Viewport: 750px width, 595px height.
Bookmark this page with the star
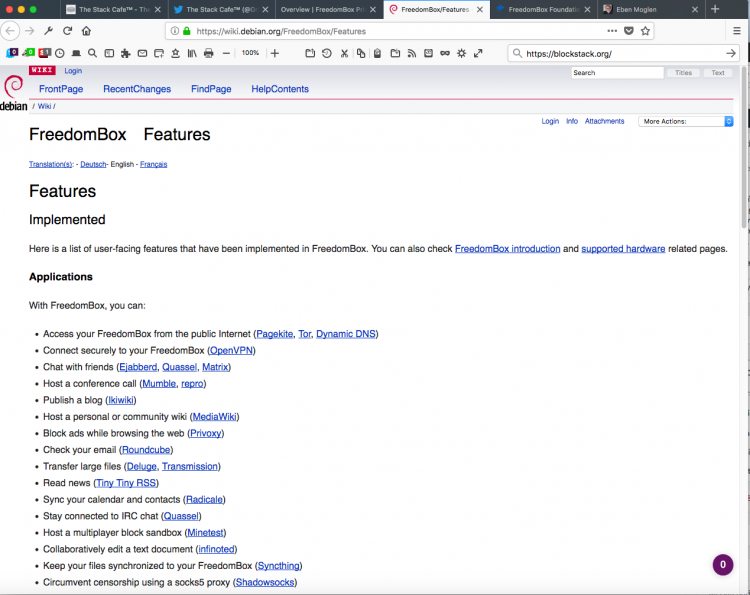pos(645,31)
